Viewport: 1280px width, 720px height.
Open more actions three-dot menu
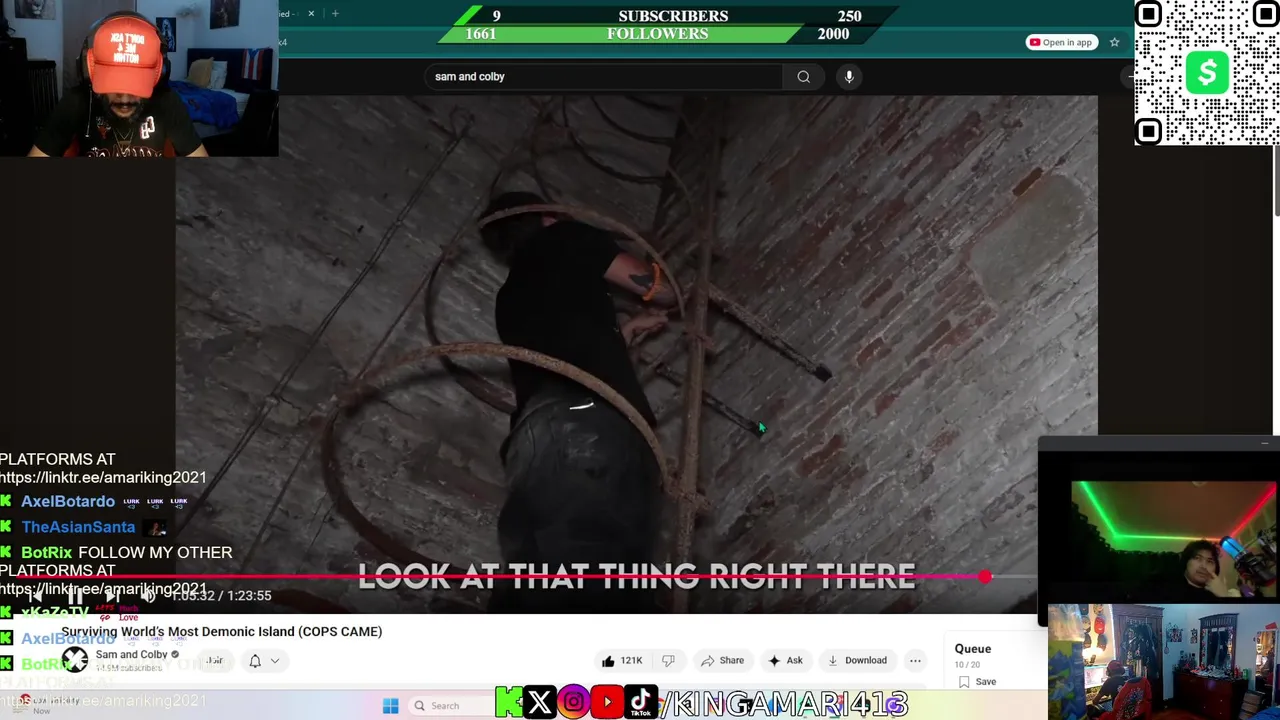915,661
